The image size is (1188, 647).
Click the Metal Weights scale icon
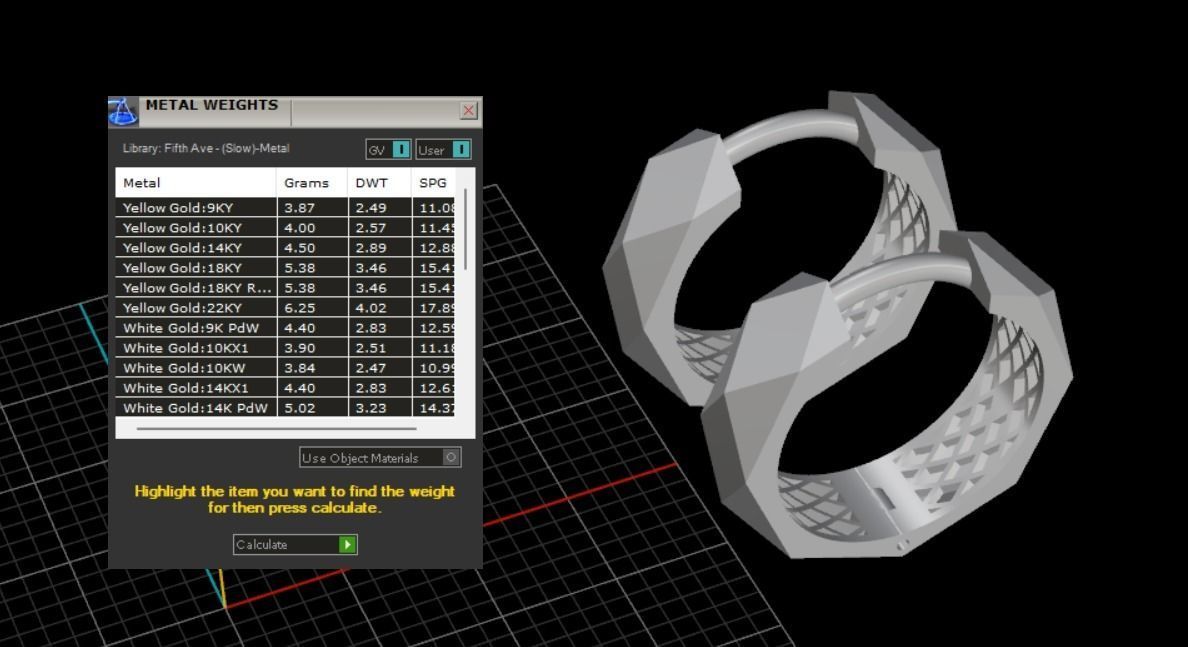(x=123, y=111)
